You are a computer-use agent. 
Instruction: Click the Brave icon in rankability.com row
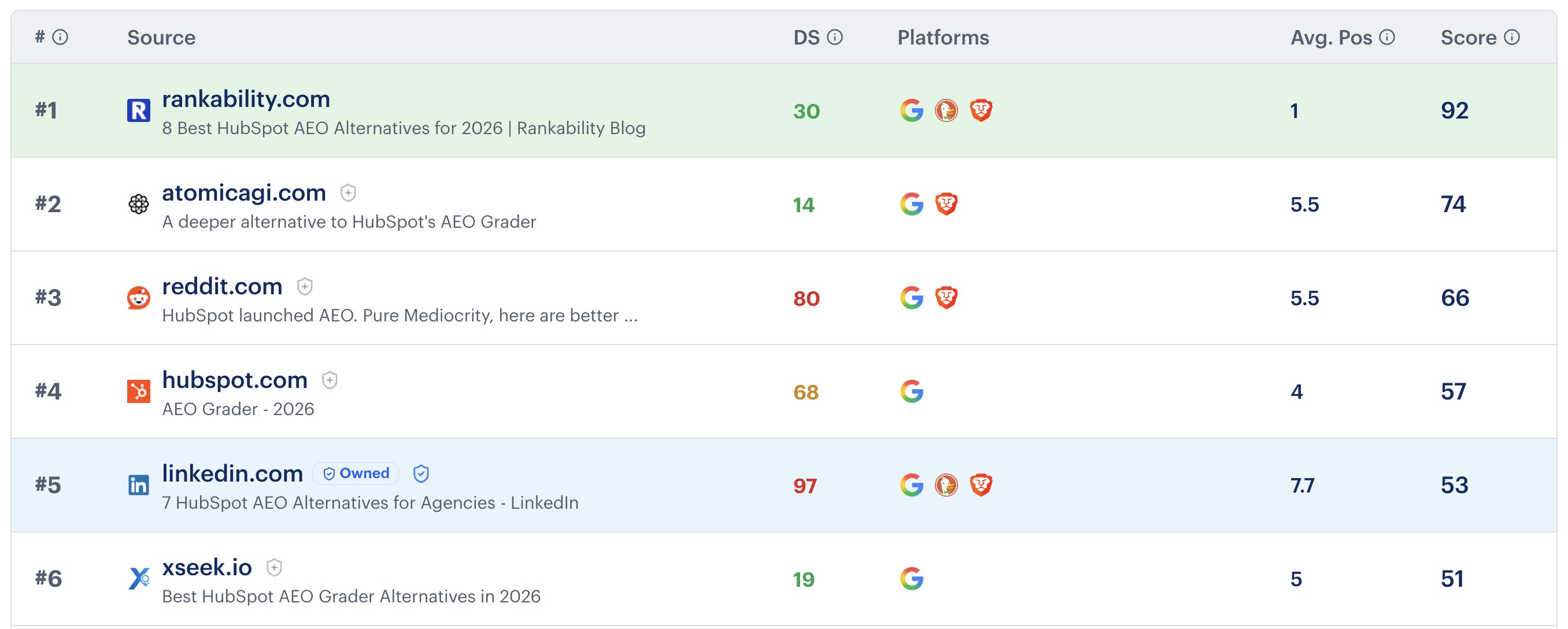click(x=981, y=110)
